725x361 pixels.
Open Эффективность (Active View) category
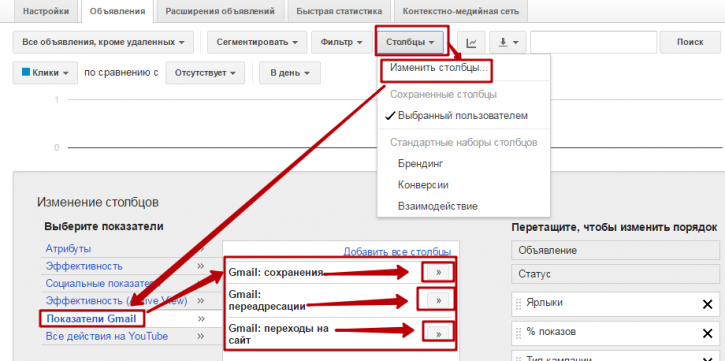click(116, 301)
